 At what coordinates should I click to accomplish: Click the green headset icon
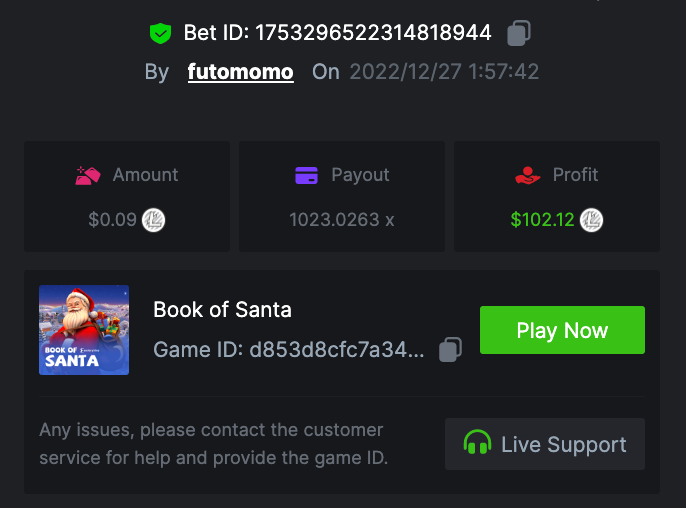coord(478,444)
